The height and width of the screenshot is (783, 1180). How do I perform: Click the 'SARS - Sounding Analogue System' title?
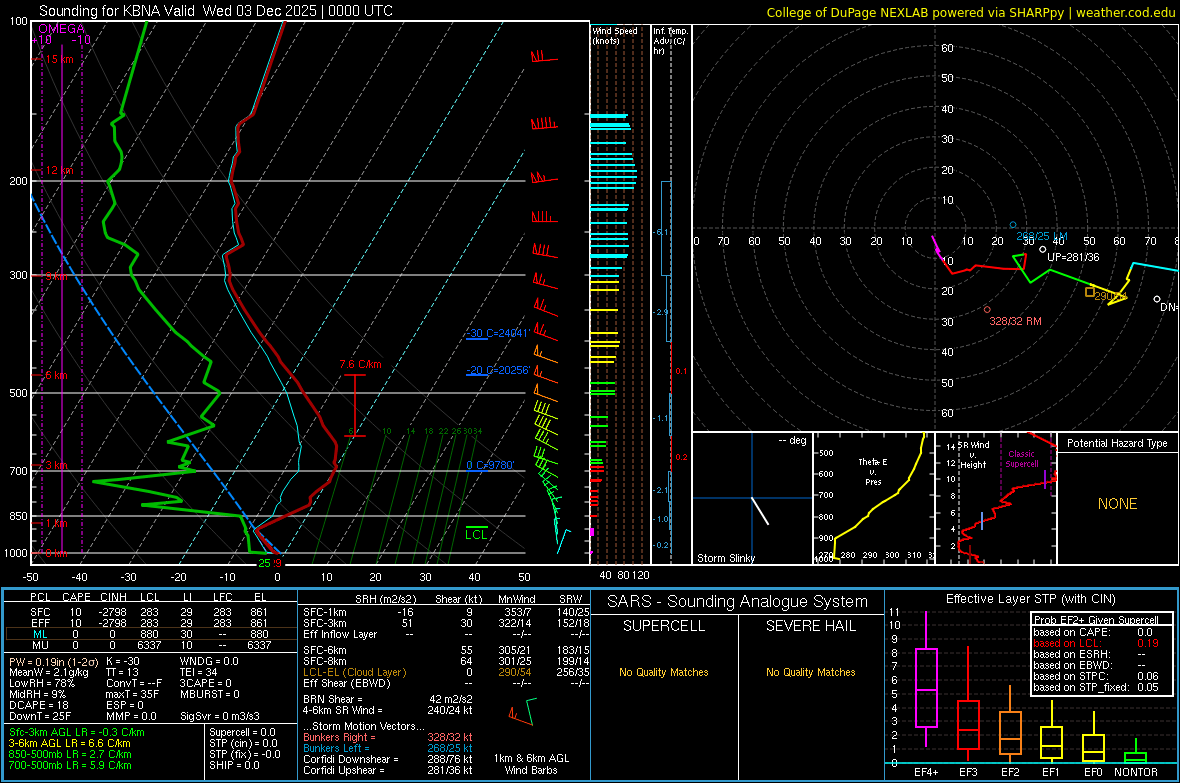[x=737, y=602]
